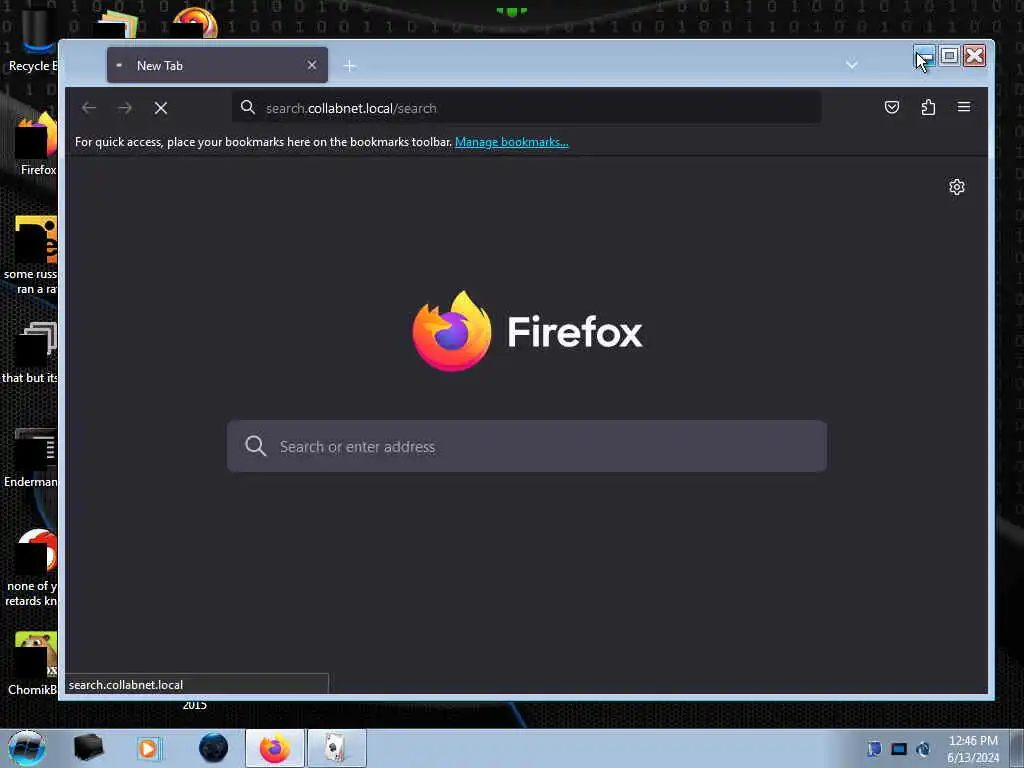
Task: Open the 'none of y' desktop icon
Action: [x=33, y=568]
